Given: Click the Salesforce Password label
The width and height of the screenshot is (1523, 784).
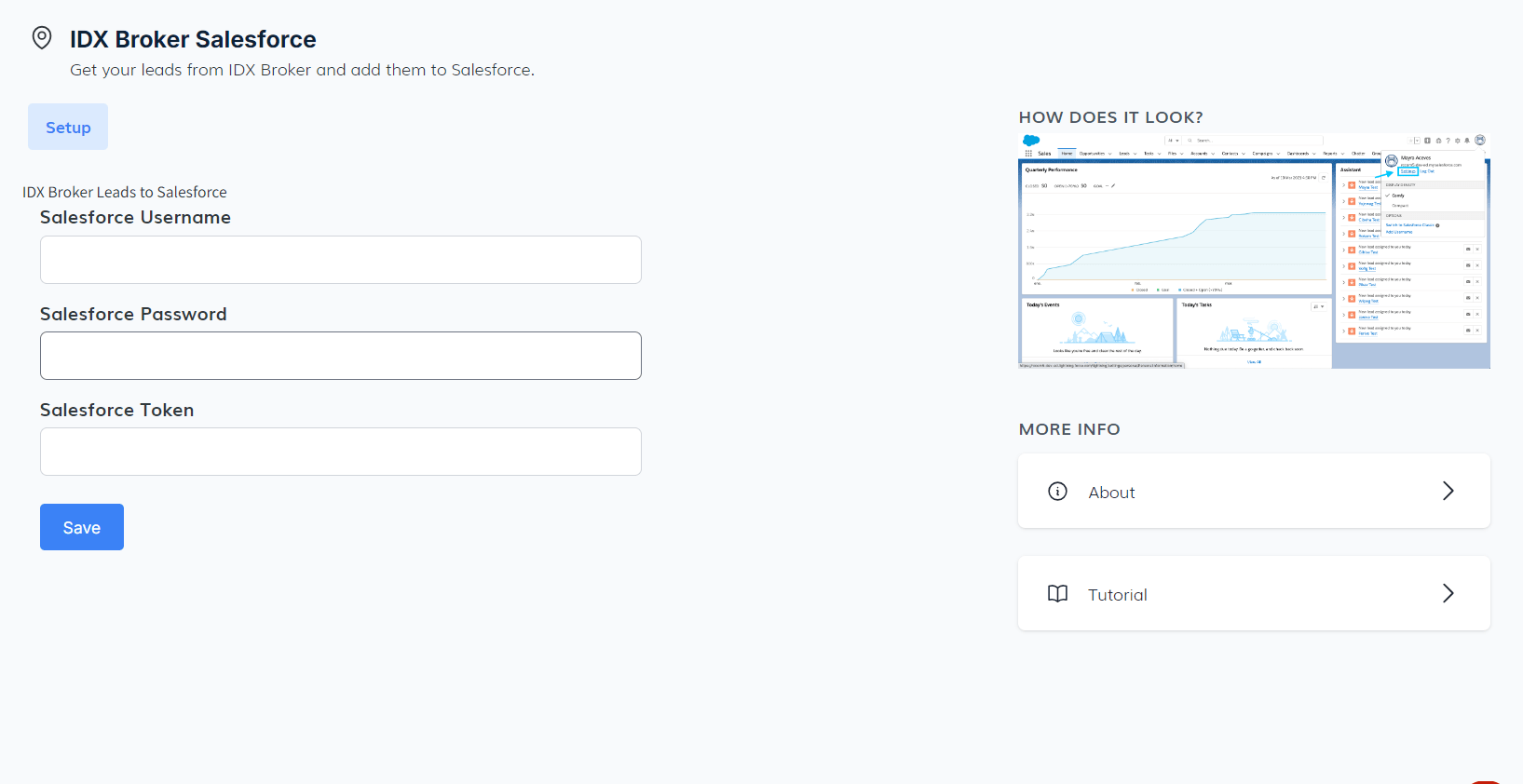Looking at the screenshot, I should coord(133,314).
